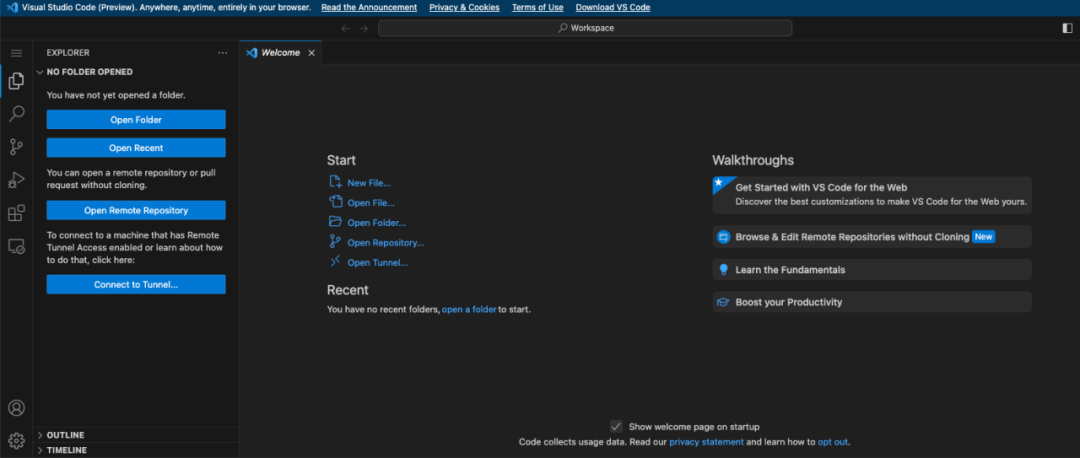The width and height of the screenshot is (1080, 458).
Task: Click the opt out link
Action: [833, 442]
